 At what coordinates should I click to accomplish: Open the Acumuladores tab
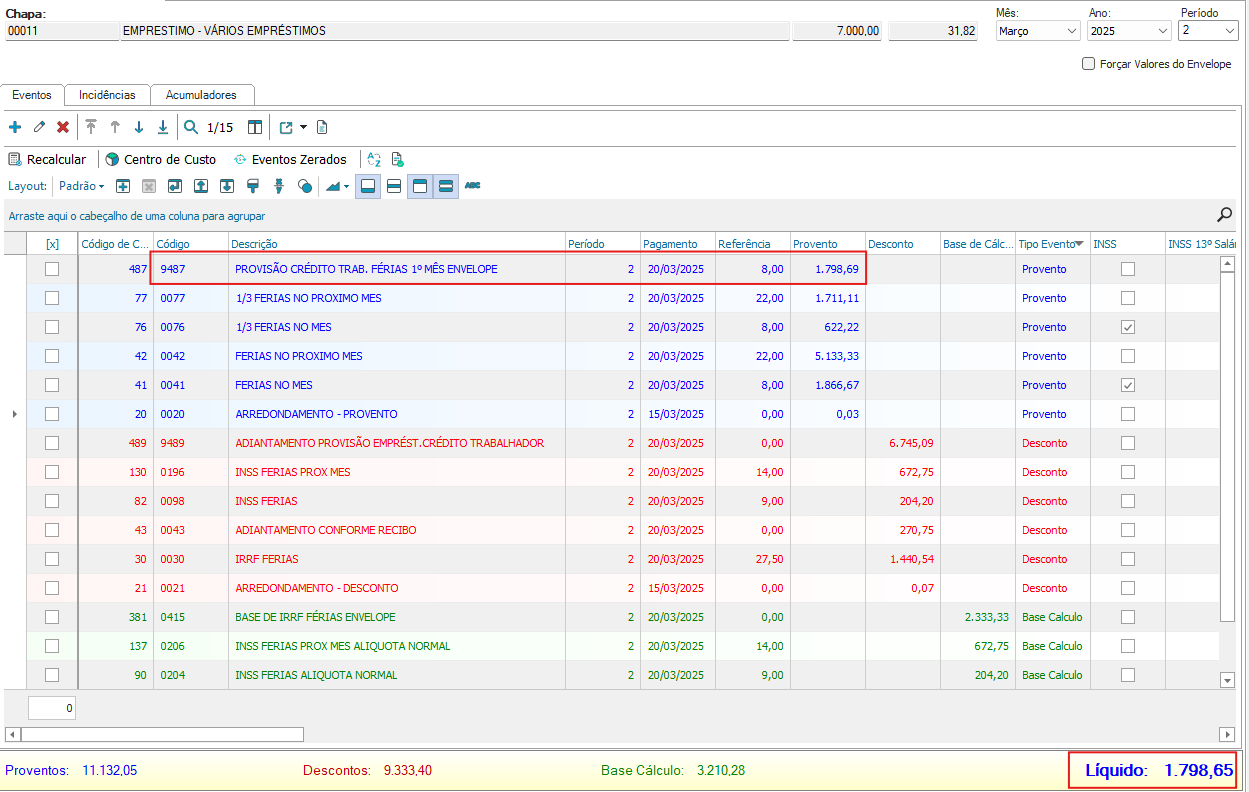pyautogui.click(x=201, y=95)
